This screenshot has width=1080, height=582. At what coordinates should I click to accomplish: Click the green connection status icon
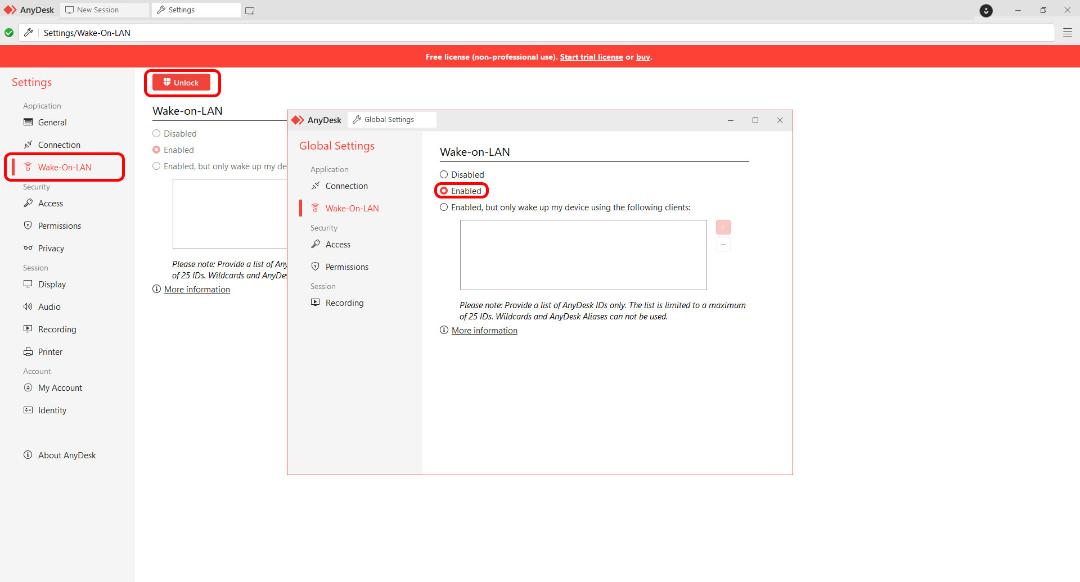(x=9, y=32)
